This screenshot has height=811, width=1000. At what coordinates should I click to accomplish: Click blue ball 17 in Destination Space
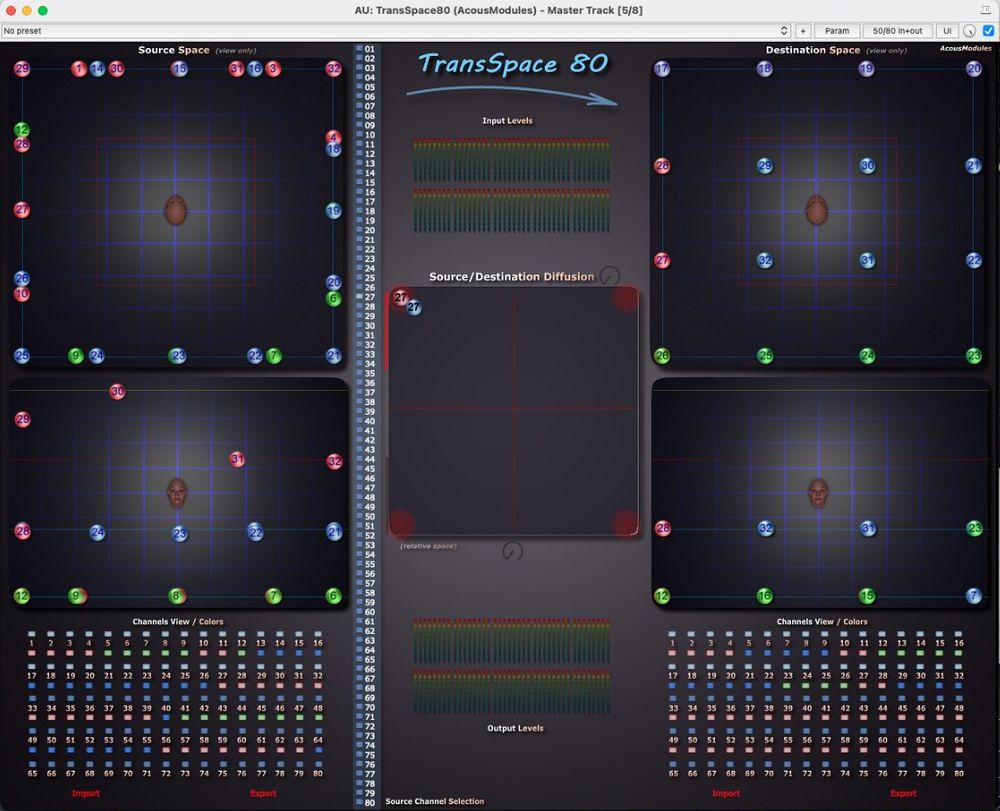tap(662, 68)
